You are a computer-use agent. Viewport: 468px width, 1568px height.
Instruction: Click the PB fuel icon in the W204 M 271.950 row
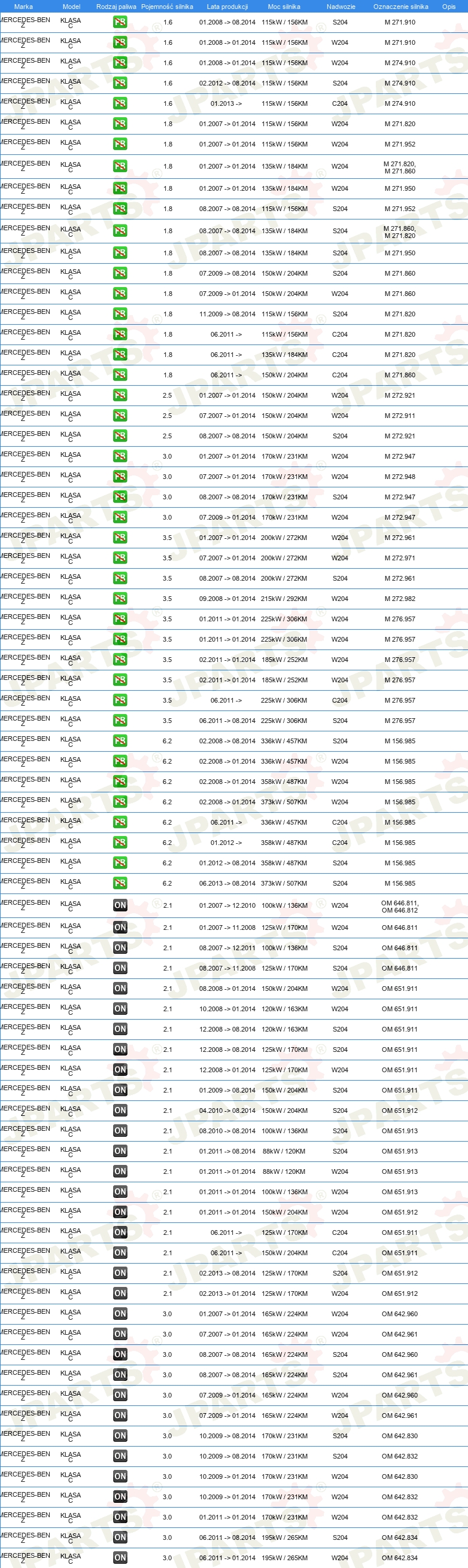120,189
